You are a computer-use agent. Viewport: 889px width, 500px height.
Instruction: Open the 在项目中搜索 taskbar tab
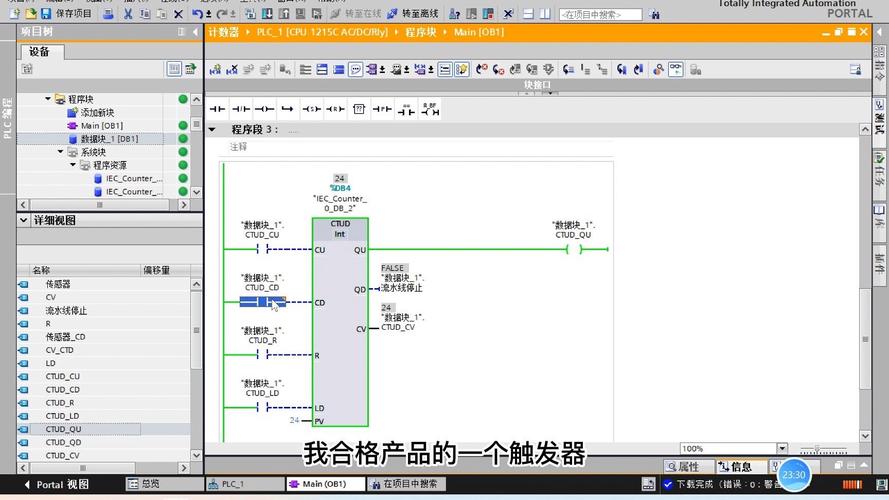click(407, 484)
